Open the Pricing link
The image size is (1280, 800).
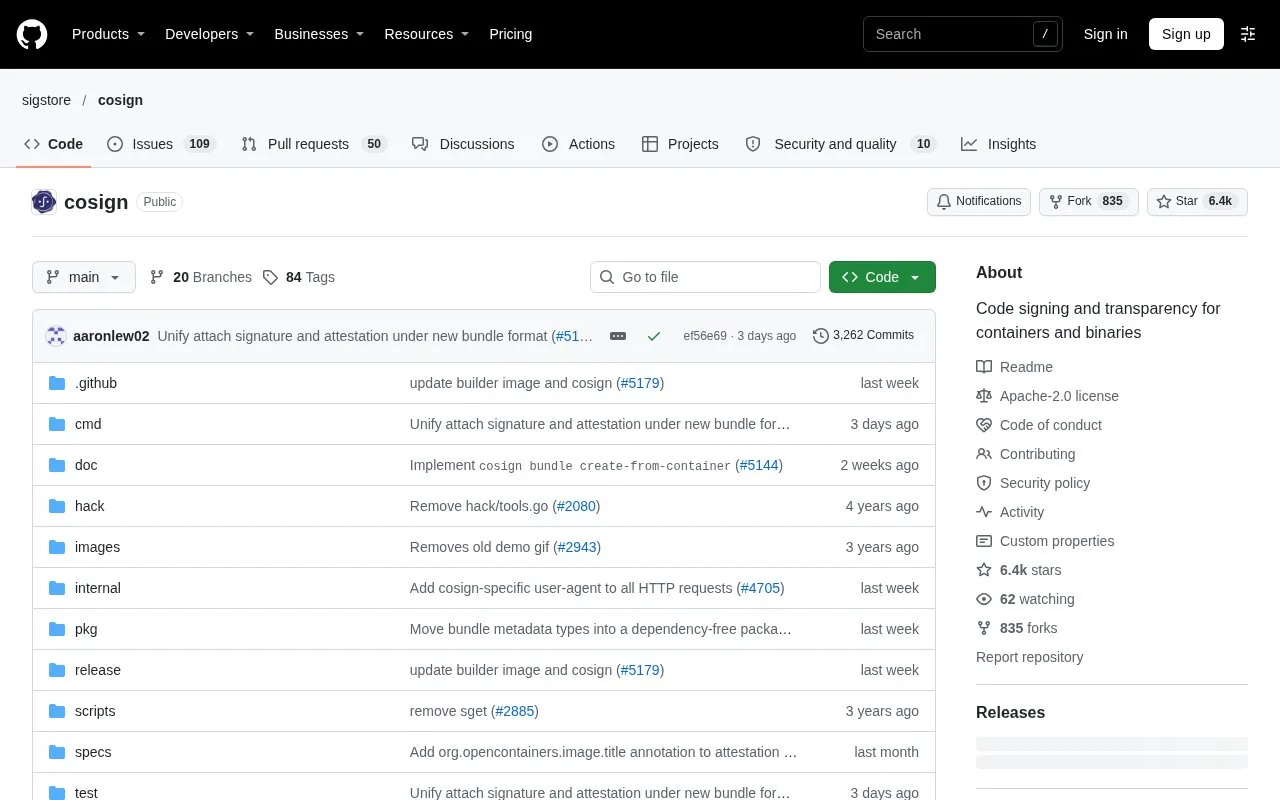(x=511, y=34)
